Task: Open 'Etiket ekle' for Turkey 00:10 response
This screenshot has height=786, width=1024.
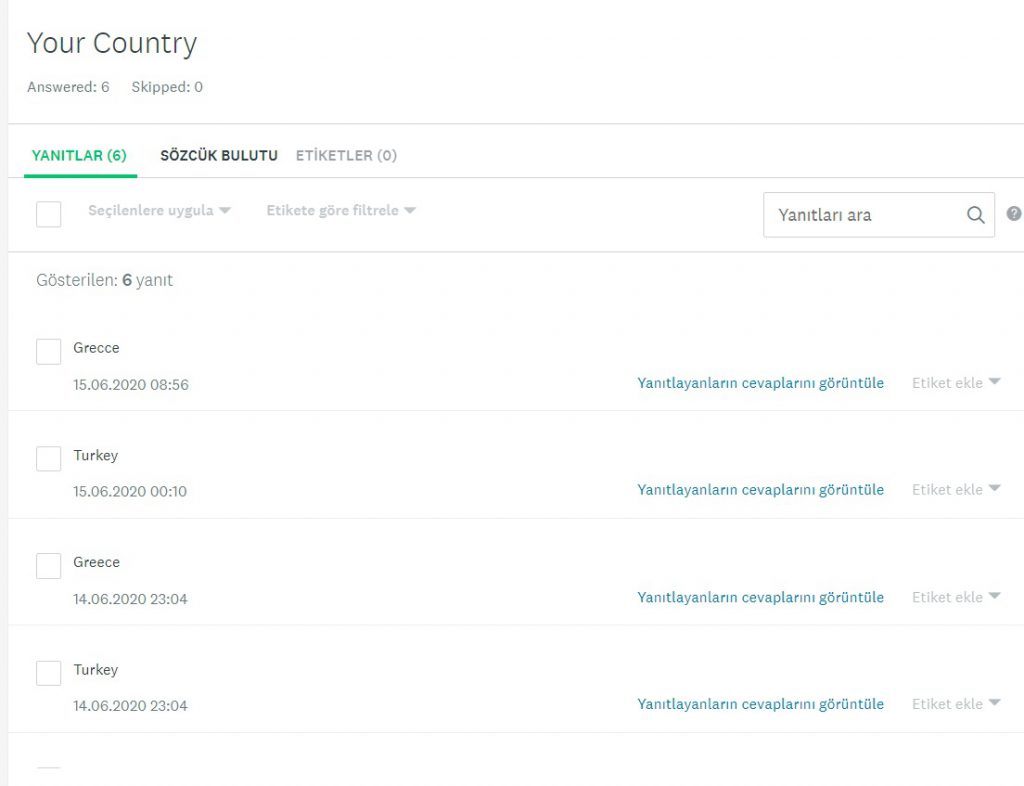Action: (x=955, y=490)
